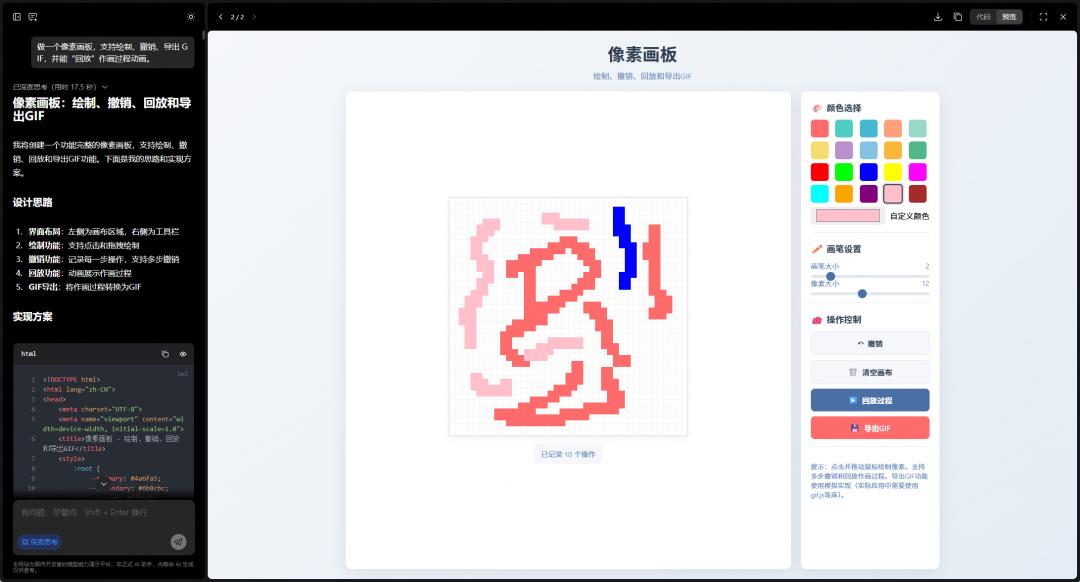Select the magenta color swatch
Screen dimensions: 1080x582
pyautogui.click(x=917, y=172)
